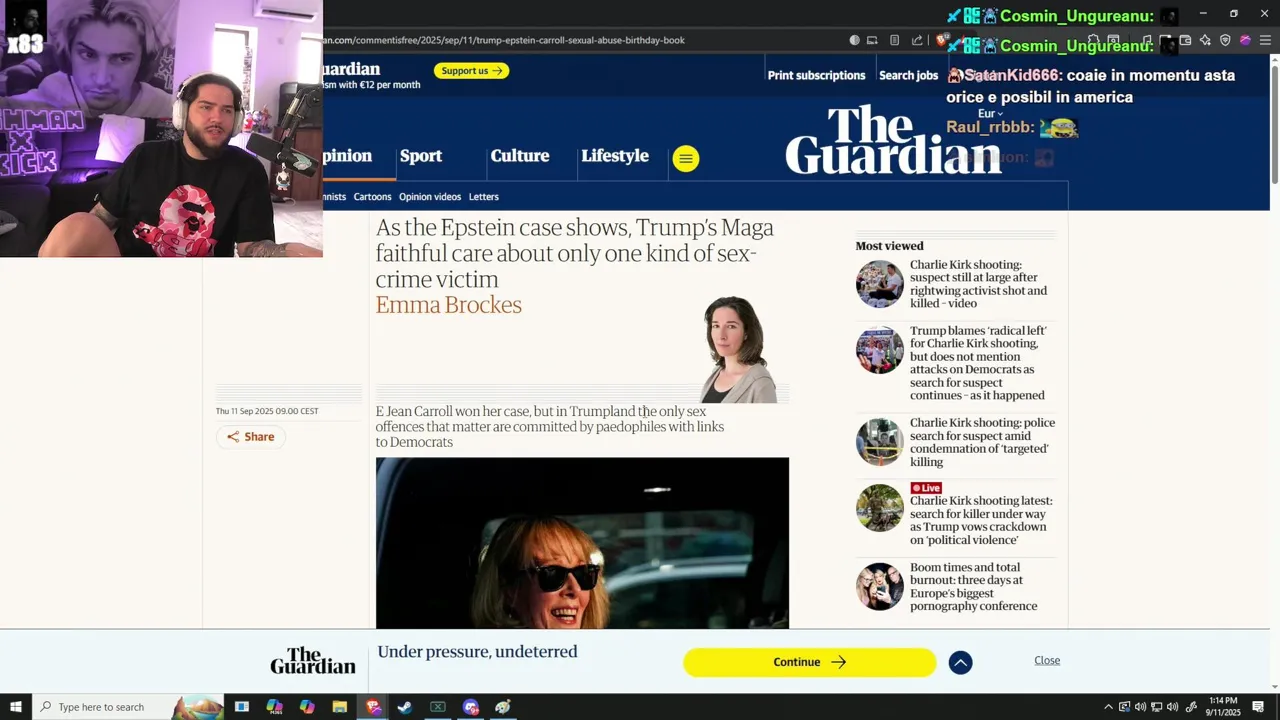Launch Microsoft 365 from taskbar
Viewport: 1280px width, 720px height.
[x=274, y=707]
